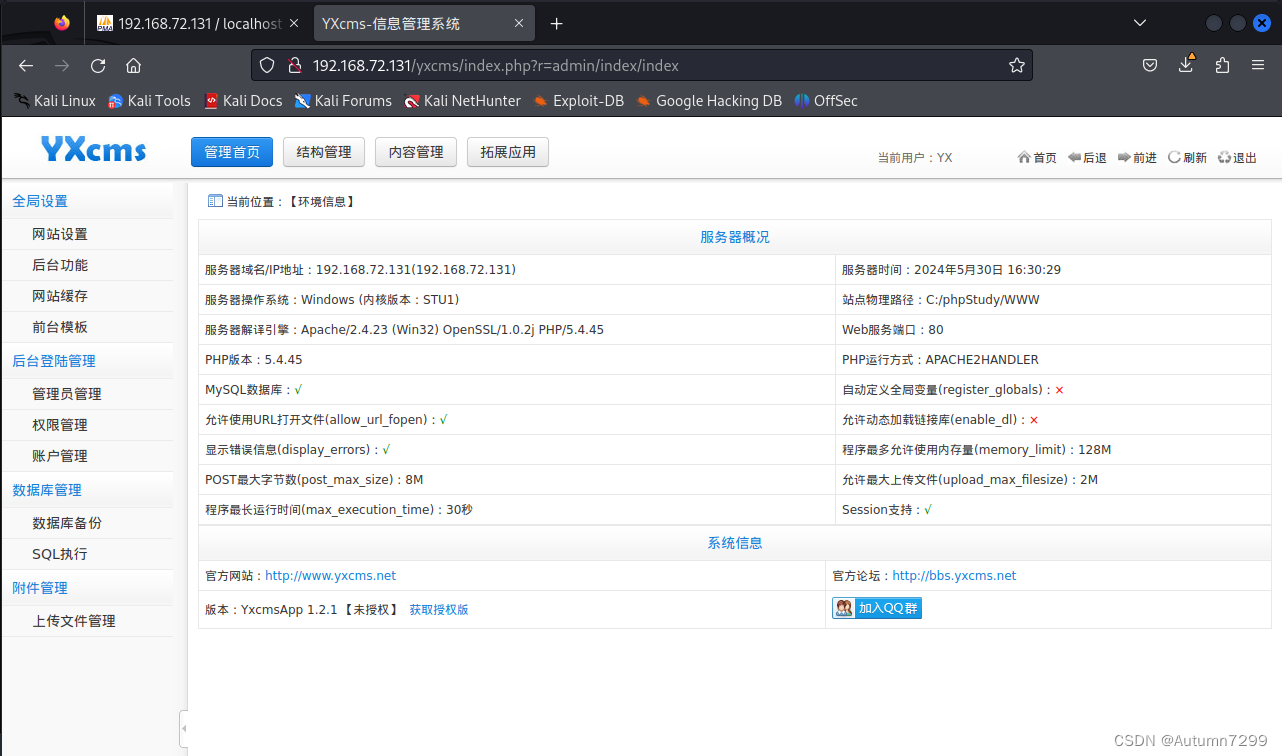Open a new browser tab

(557, 23)
